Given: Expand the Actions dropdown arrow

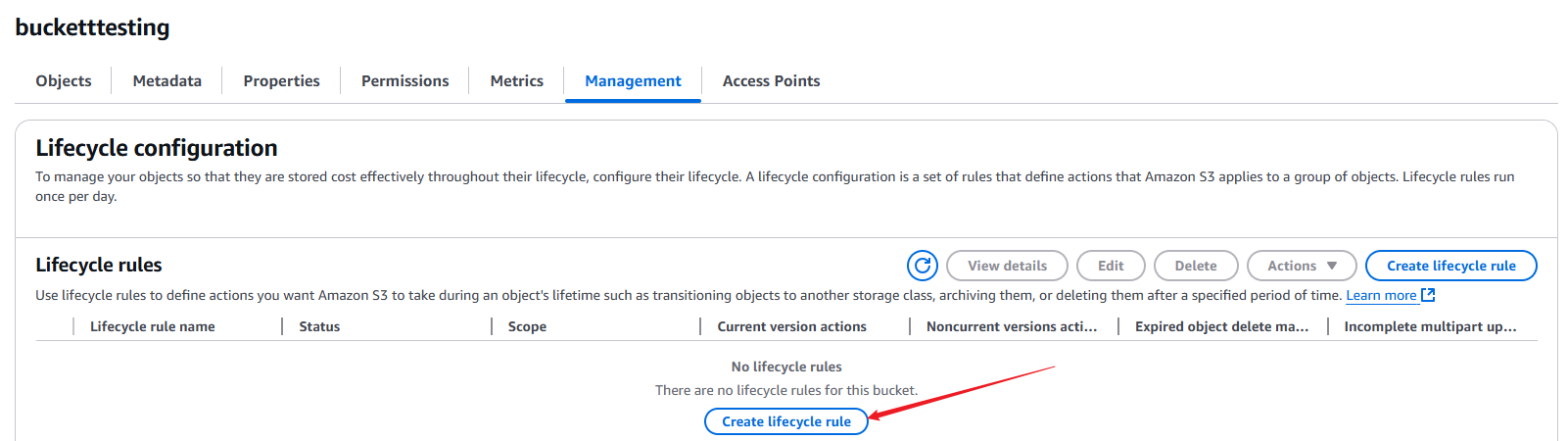Looking at the screenshot, I should 1332,266.
